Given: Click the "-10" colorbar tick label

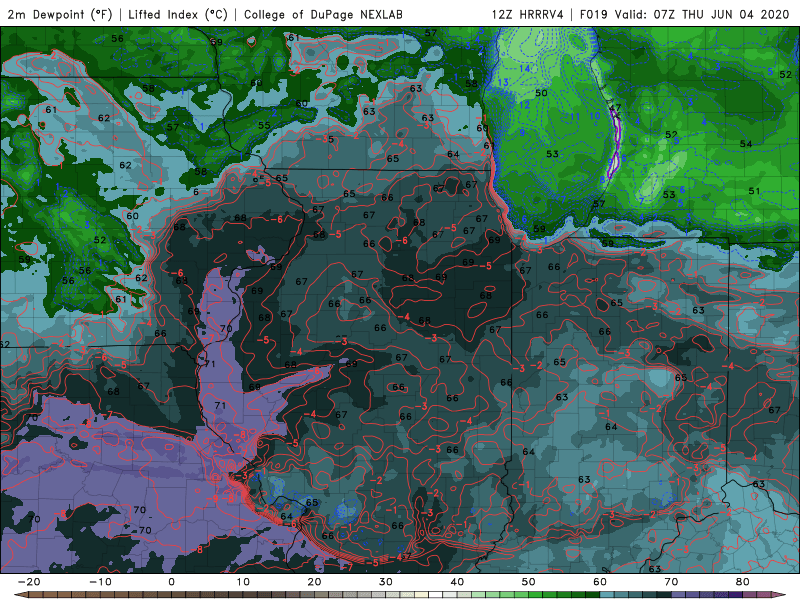Looking at the screenshot, I should (x=100, y=582).
